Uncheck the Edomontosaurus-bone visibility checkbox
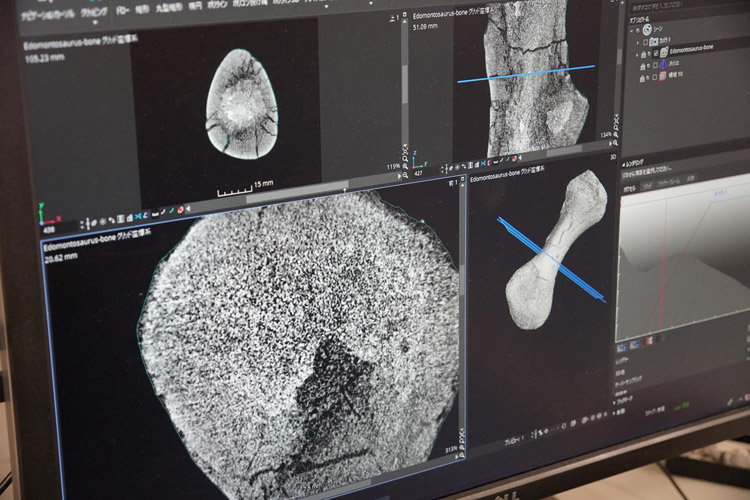 point(656,53)
